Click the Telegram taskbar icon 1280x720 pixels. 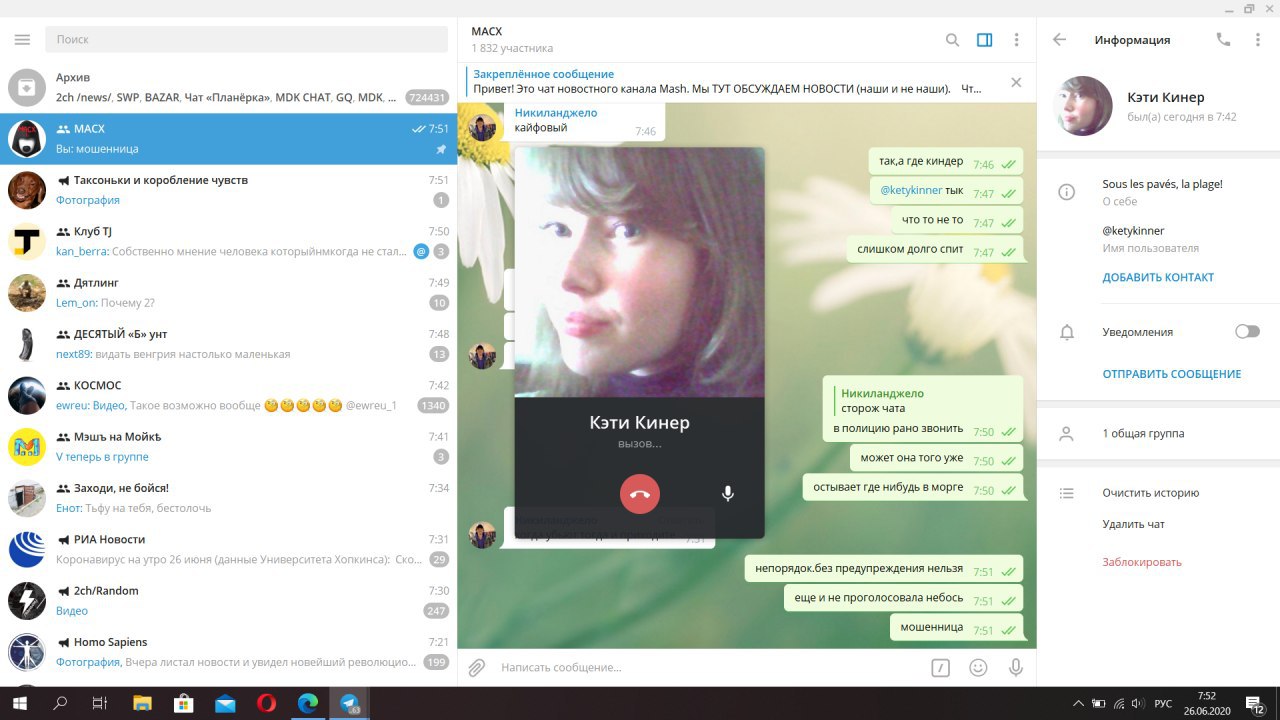click(350, 703)
